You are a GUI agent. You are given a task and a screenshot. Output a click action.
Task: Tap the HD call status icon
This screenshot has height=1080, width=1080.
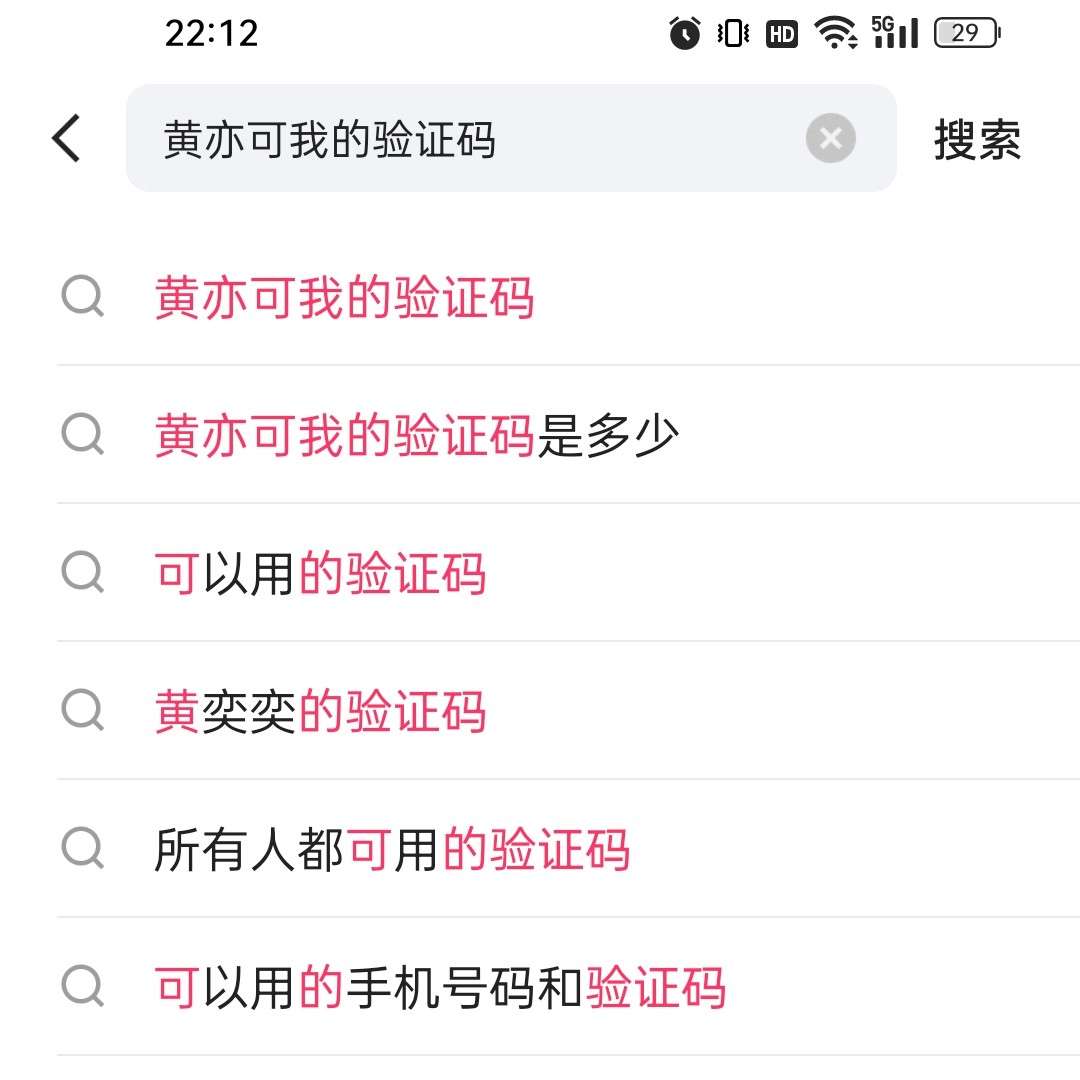782,35
